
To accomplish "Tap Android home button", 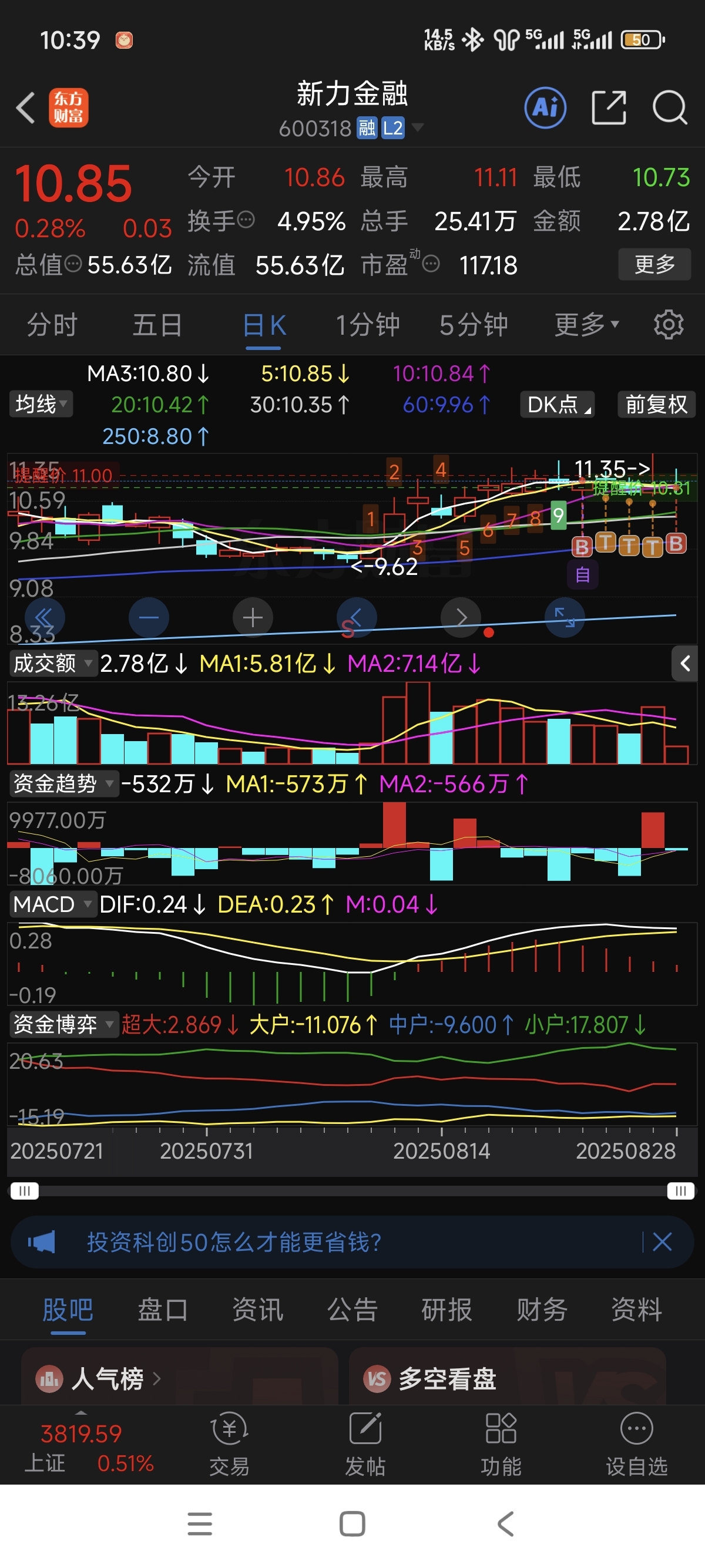I will coord(352,1524).
